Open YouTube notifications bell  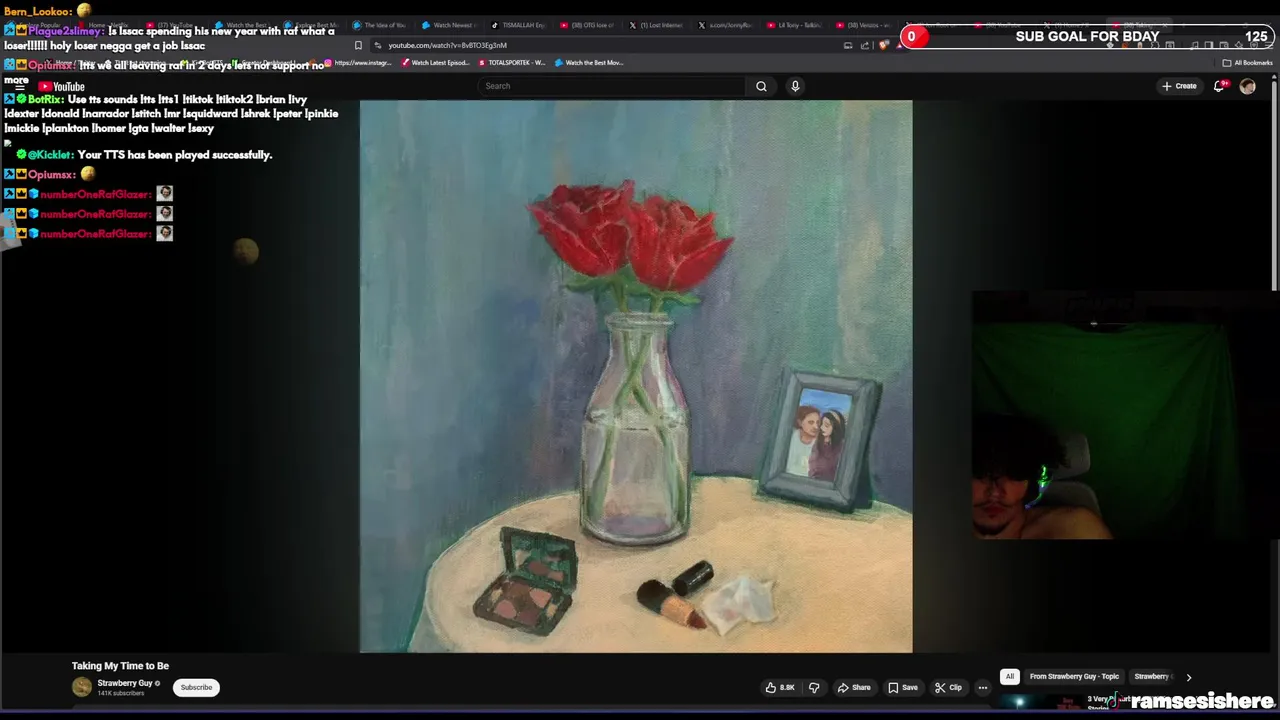(1218, 86)
